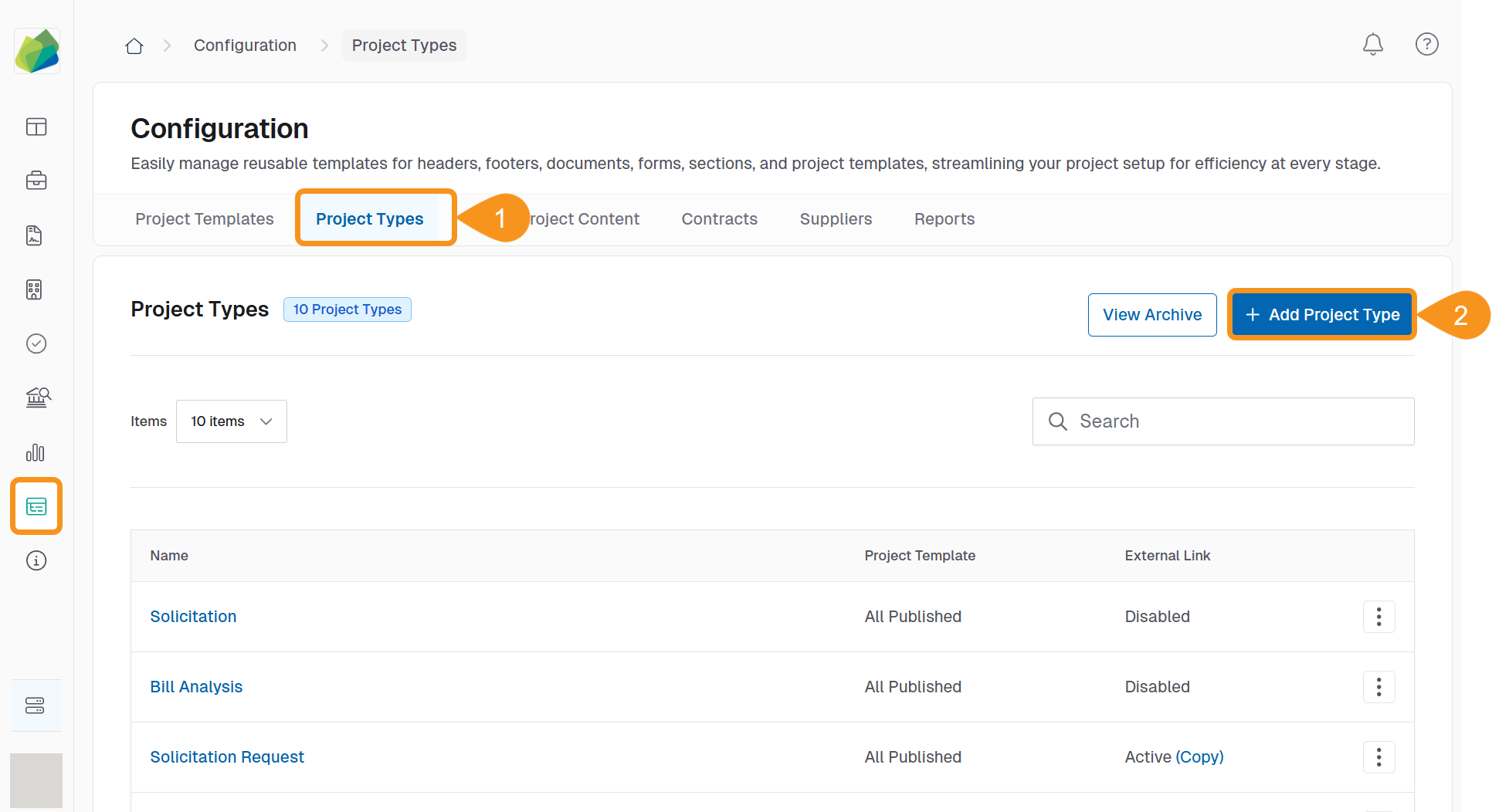1492x812 pixels.
Task: Open actions menu for Solicitation Request row
Action: [x=1378, y=757]
